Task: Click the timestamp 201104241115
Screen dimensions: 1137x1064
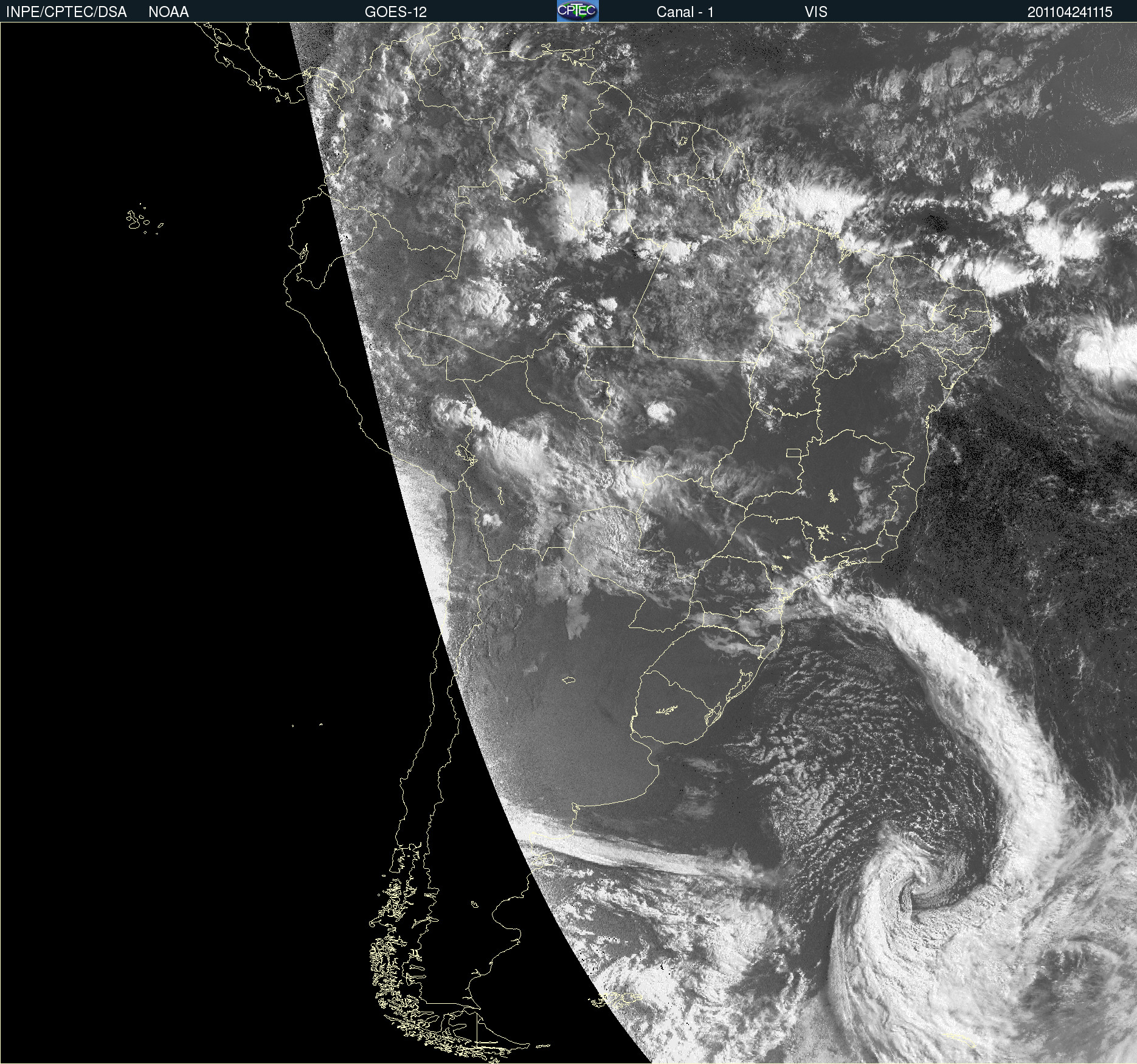Action: (x=1070, y=12)
